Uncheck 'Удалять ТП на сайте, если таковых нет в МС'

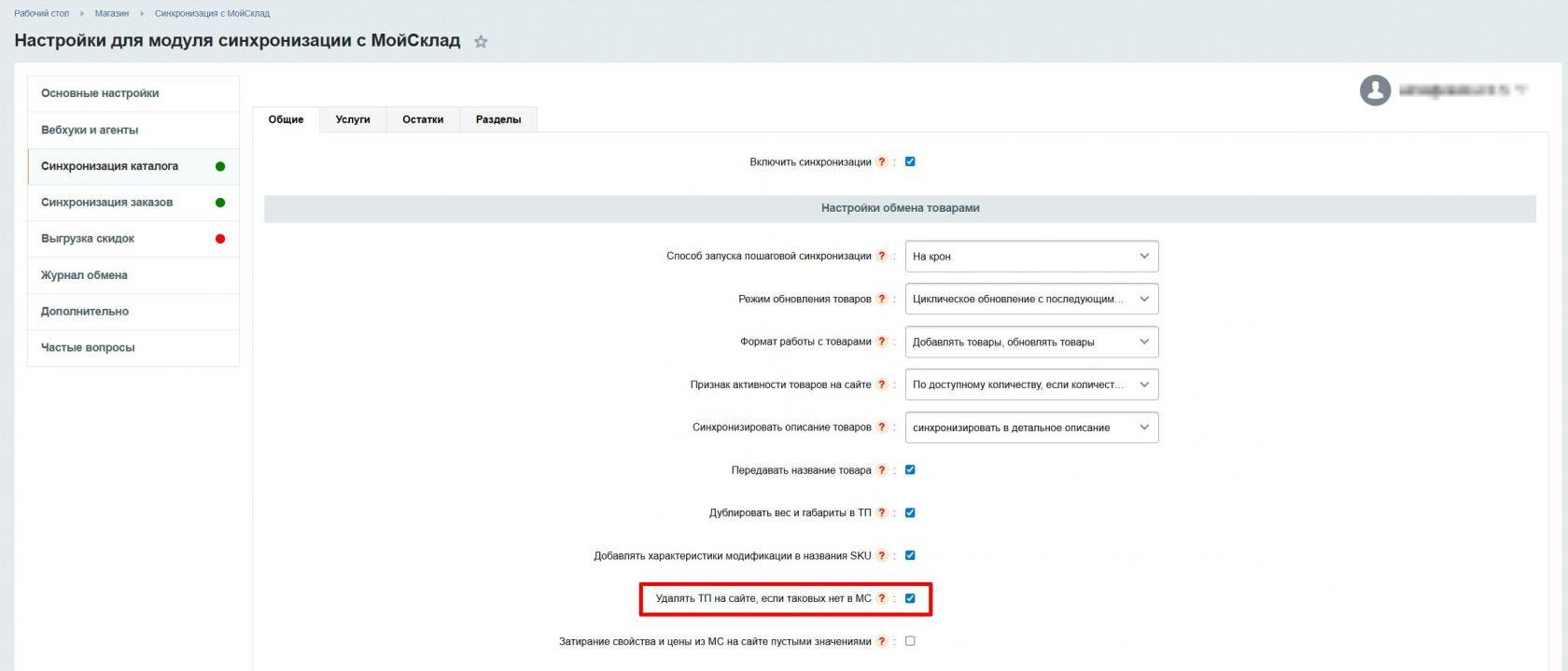click(x=910, y=598)
